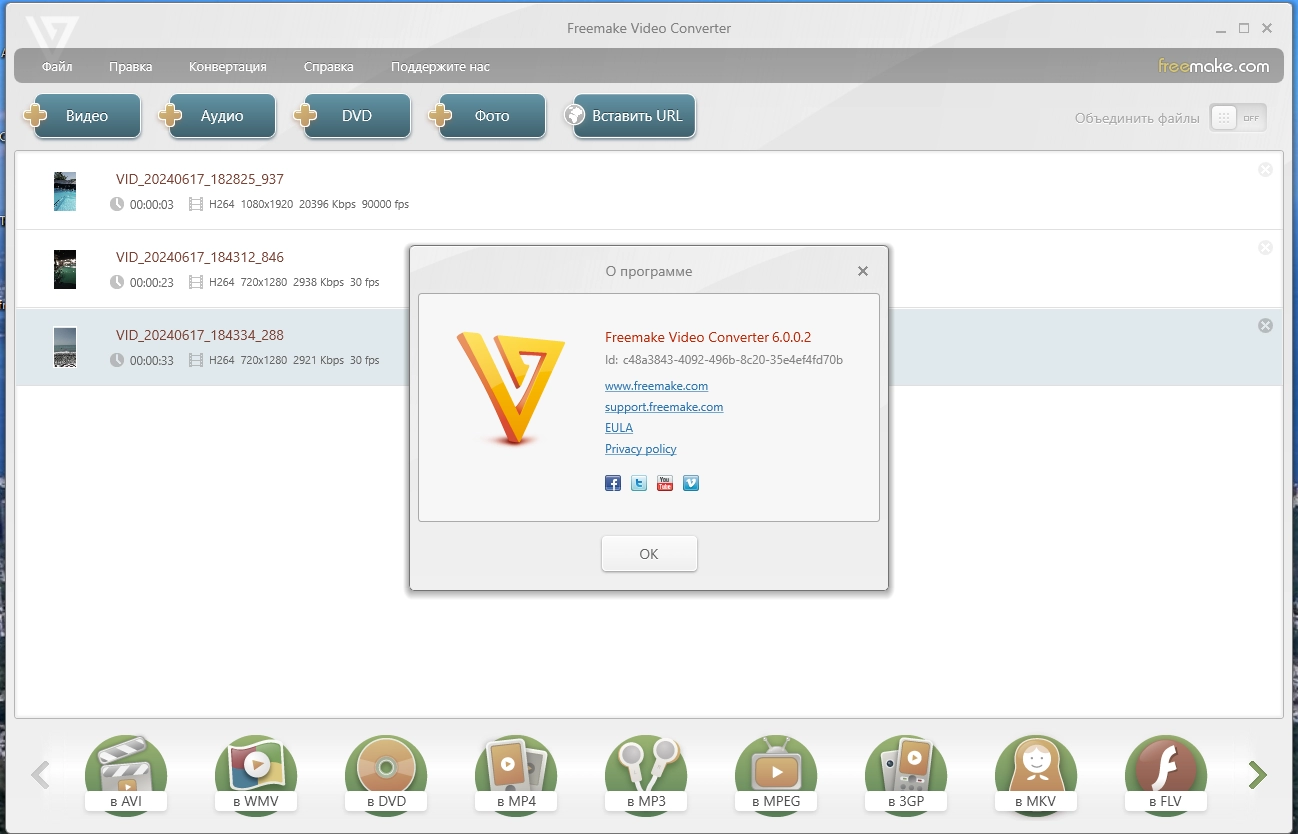The height and width of the screenshot is (834, 1298).
Task: Open the Справка menu
Action: click(x=329, y=67)
